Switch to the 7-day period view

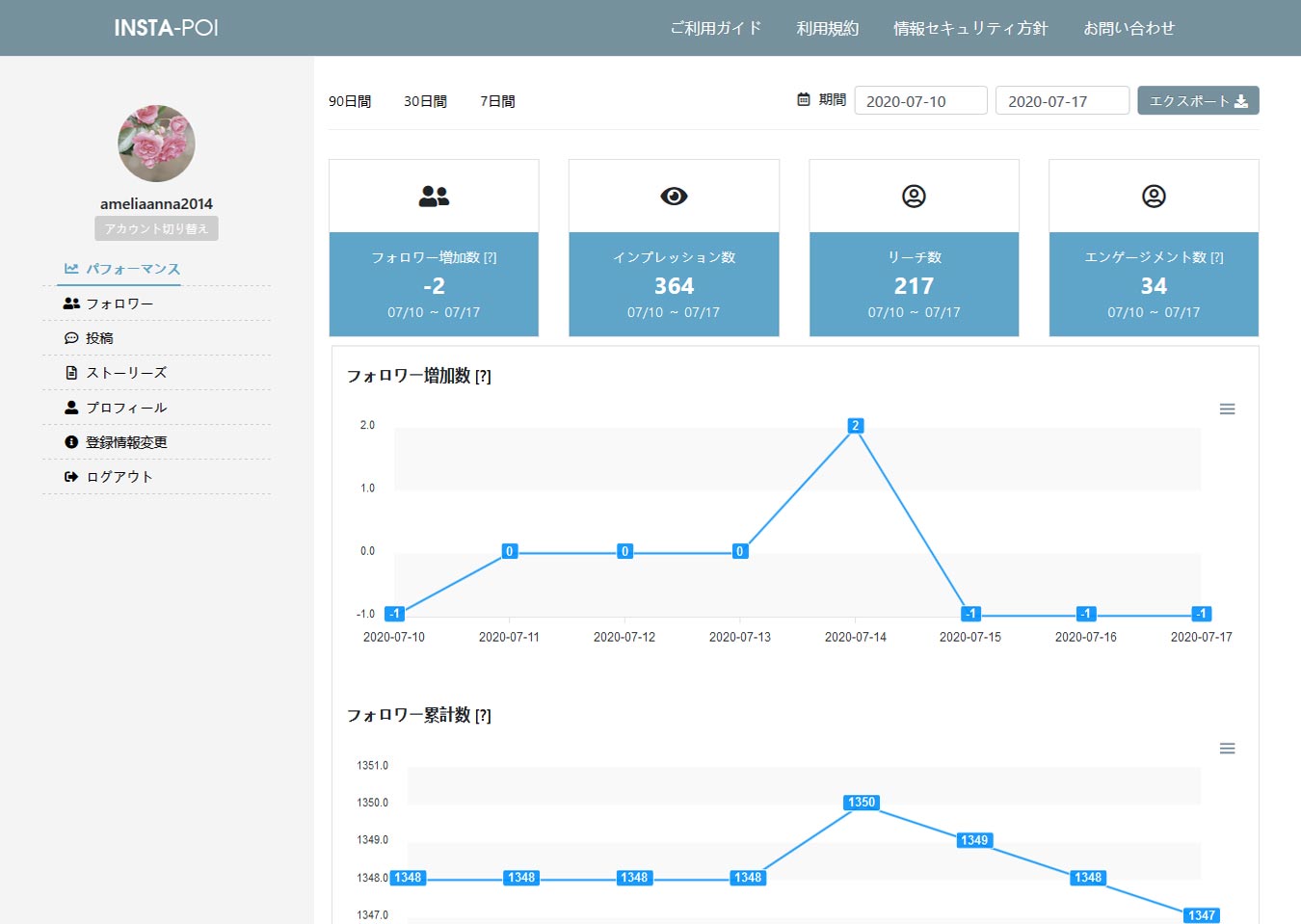pyautogui.click(x=497, y=101)
